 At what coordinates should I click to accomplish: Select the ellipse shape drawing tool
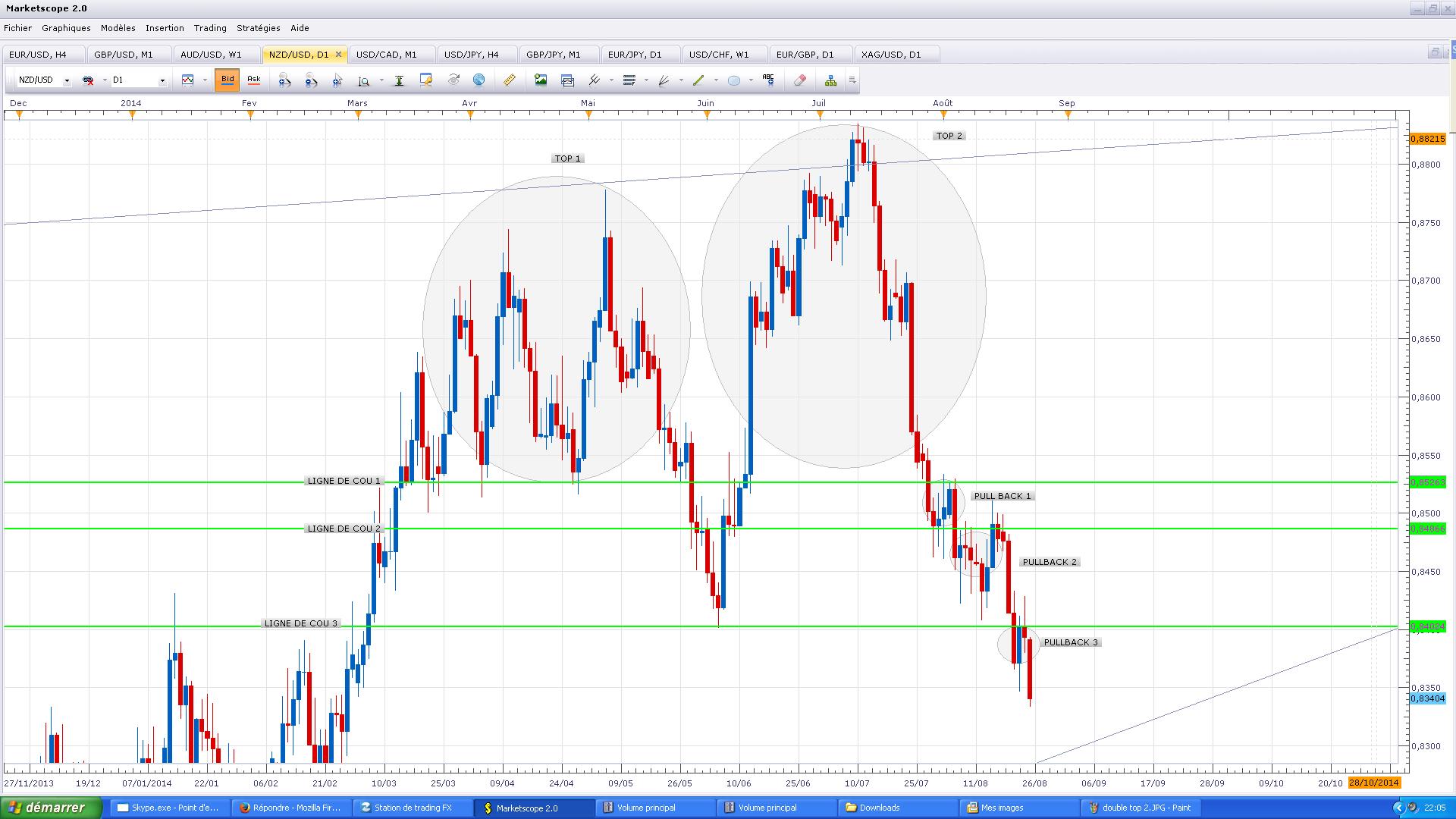[733, 80]
